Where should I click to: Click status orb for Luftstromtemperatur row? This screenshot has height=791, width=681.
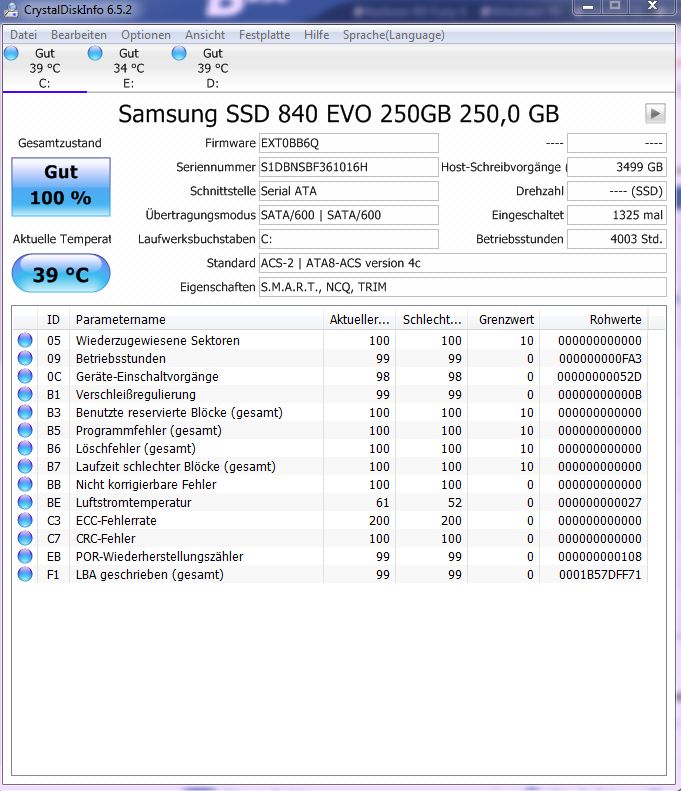pos(25,503)
